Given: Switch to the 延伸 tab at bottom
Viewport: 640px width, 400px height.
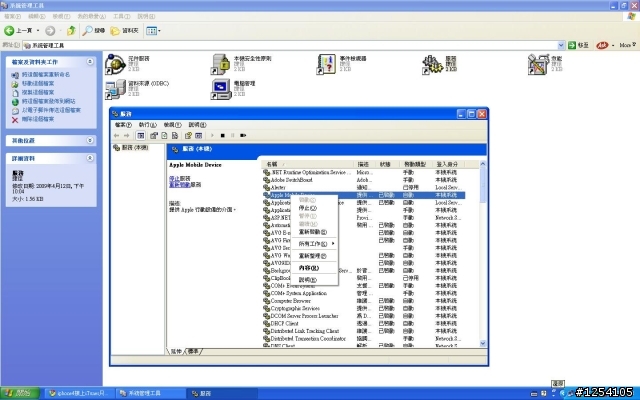Looking at the screenshot, I should click(176, 351).
